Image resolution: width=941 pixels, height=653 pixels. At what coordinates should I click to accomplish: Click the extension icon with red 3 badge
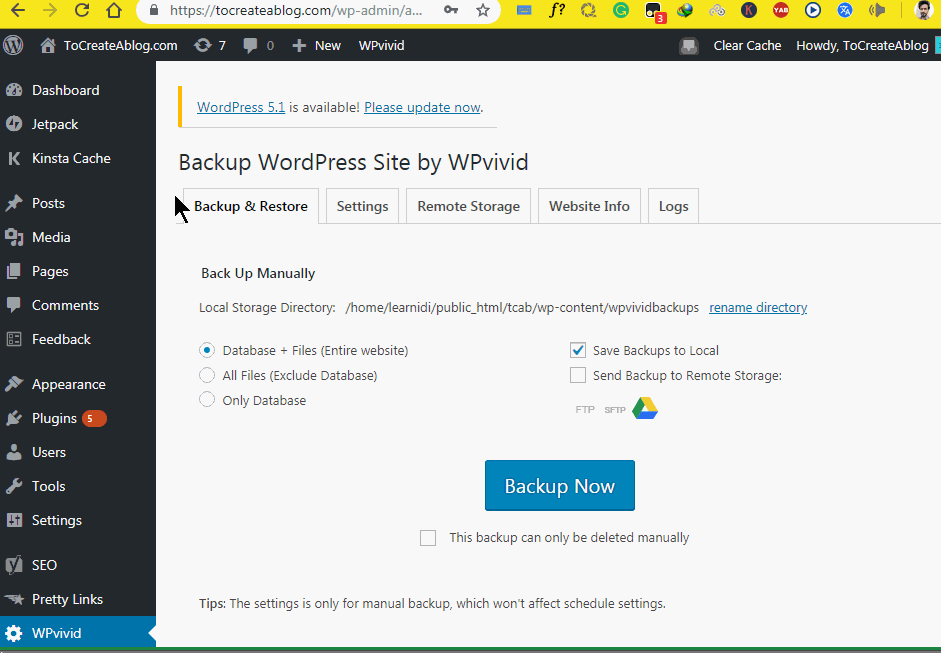(x=654, y=11)
